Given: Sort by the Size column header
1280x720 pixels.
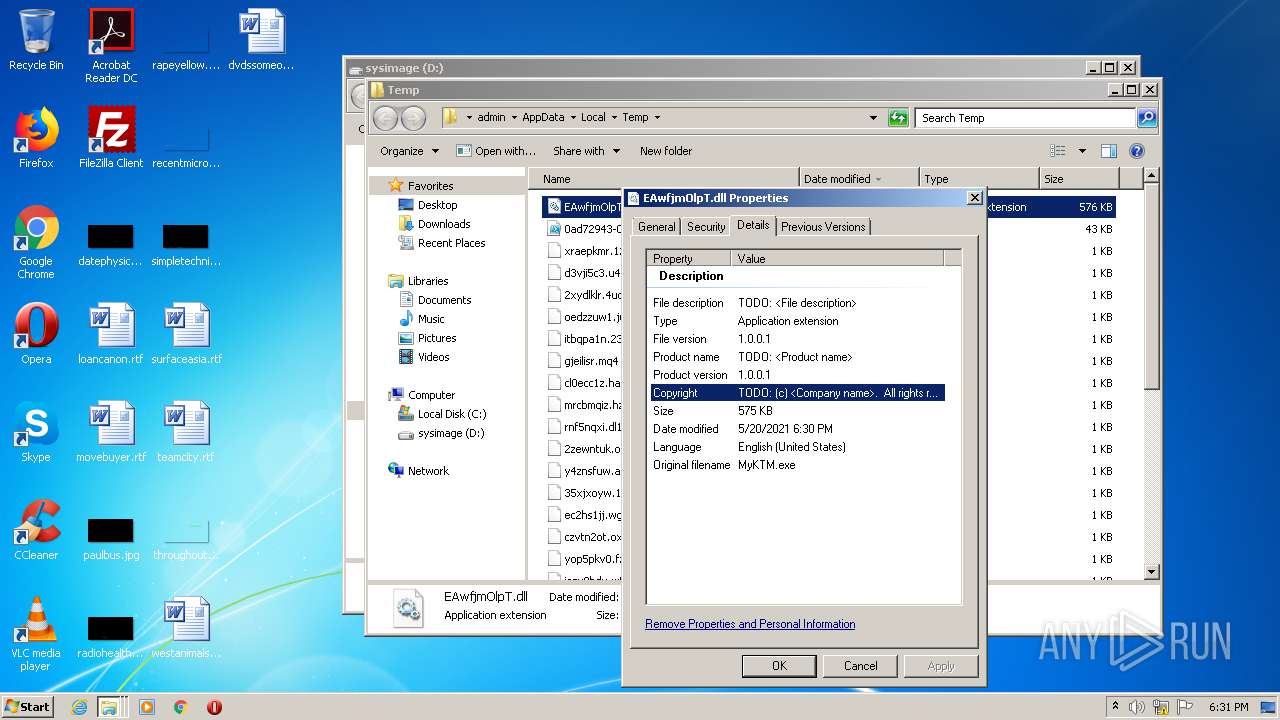Looking at the screenshot, I should [x=1077, y=179].
